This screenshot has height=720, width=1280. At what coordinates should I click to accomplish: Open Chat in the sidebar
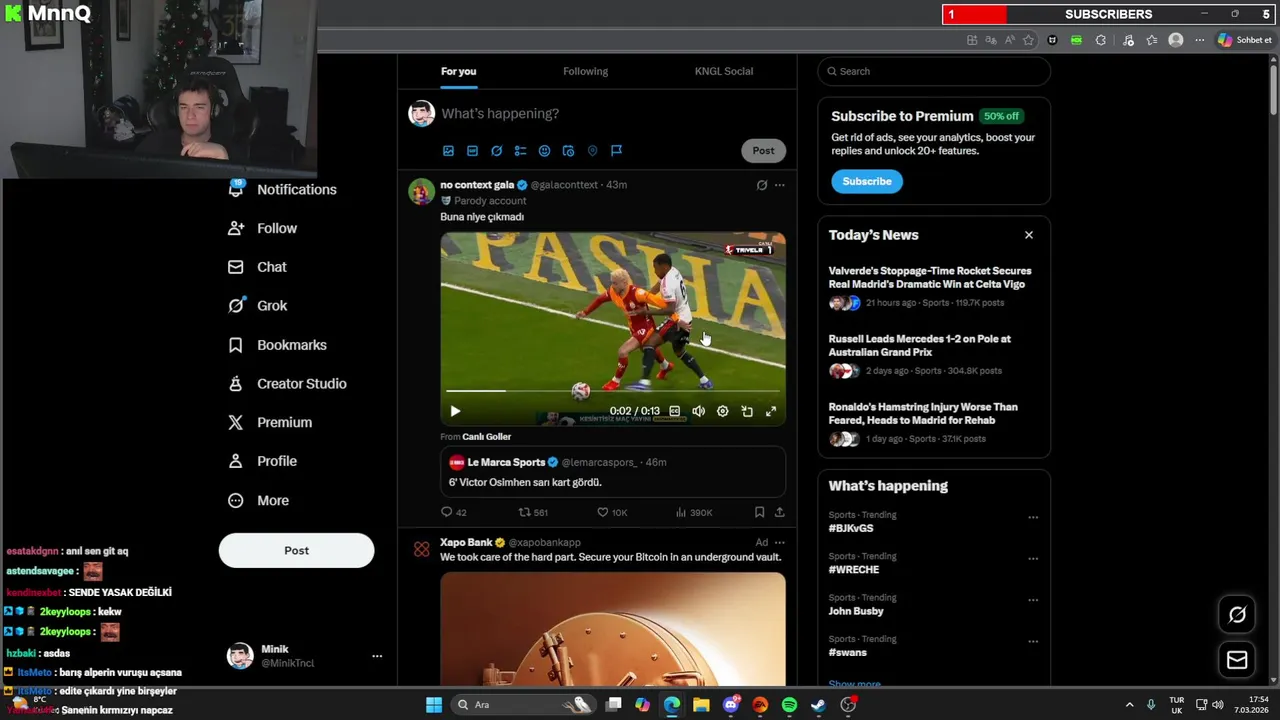click(258, 267)
